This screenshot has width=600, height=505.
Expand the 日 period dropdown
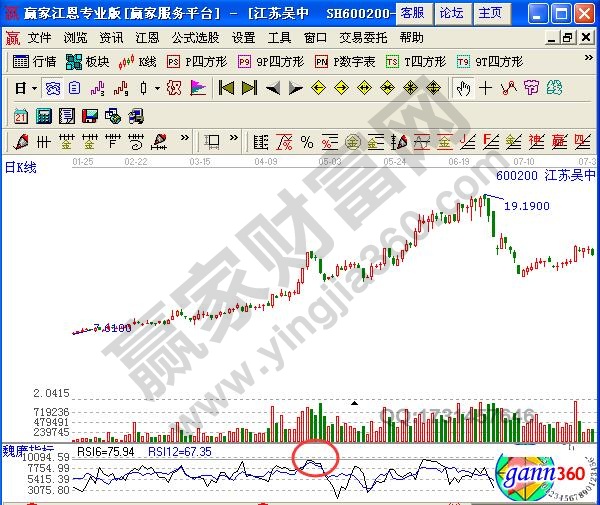pos(27,88)
